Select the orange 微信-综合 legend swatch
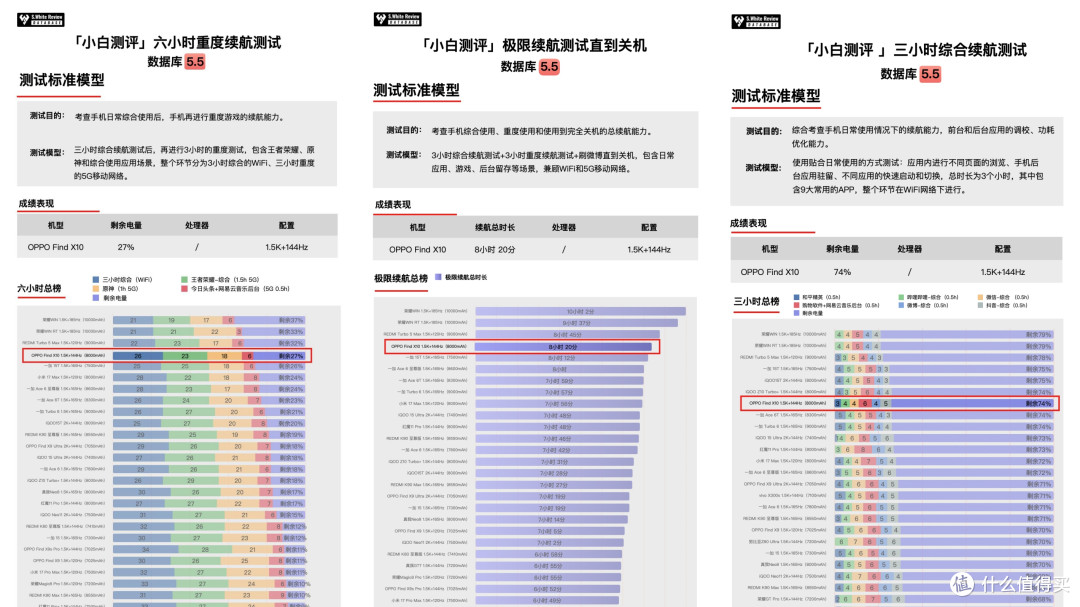Viewport: 1080px width, 607px height. click(x=980, y=297)
